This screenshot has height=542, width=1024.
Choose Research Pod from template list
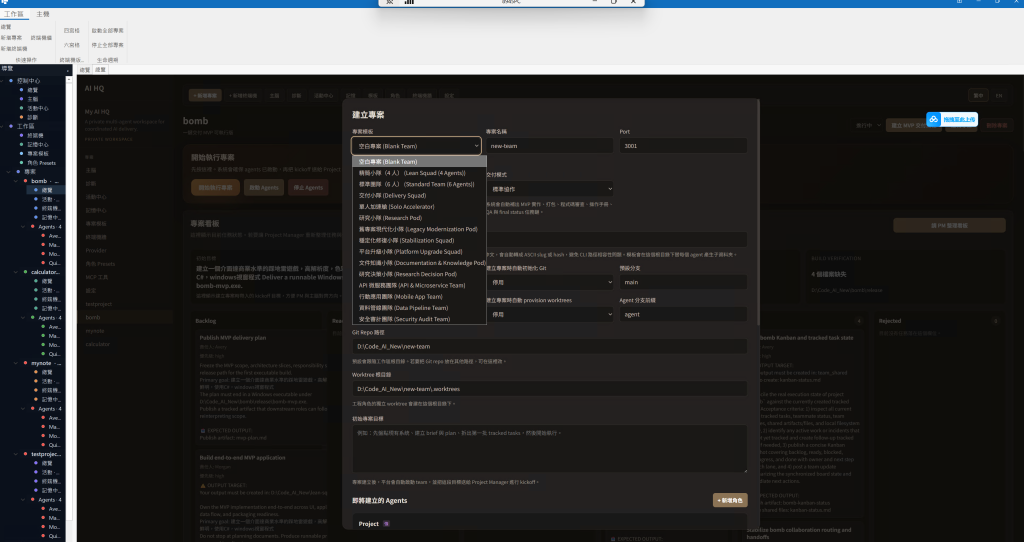tap(390, 216)
